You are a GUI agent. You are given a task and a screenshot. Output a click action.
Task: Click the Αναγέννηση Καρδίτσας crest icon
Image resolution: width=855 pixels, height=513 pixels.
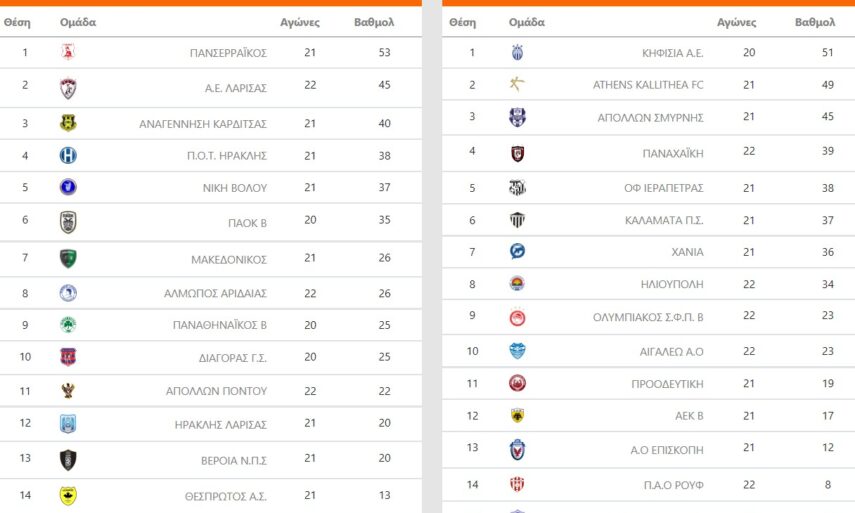tap(68, 123)
